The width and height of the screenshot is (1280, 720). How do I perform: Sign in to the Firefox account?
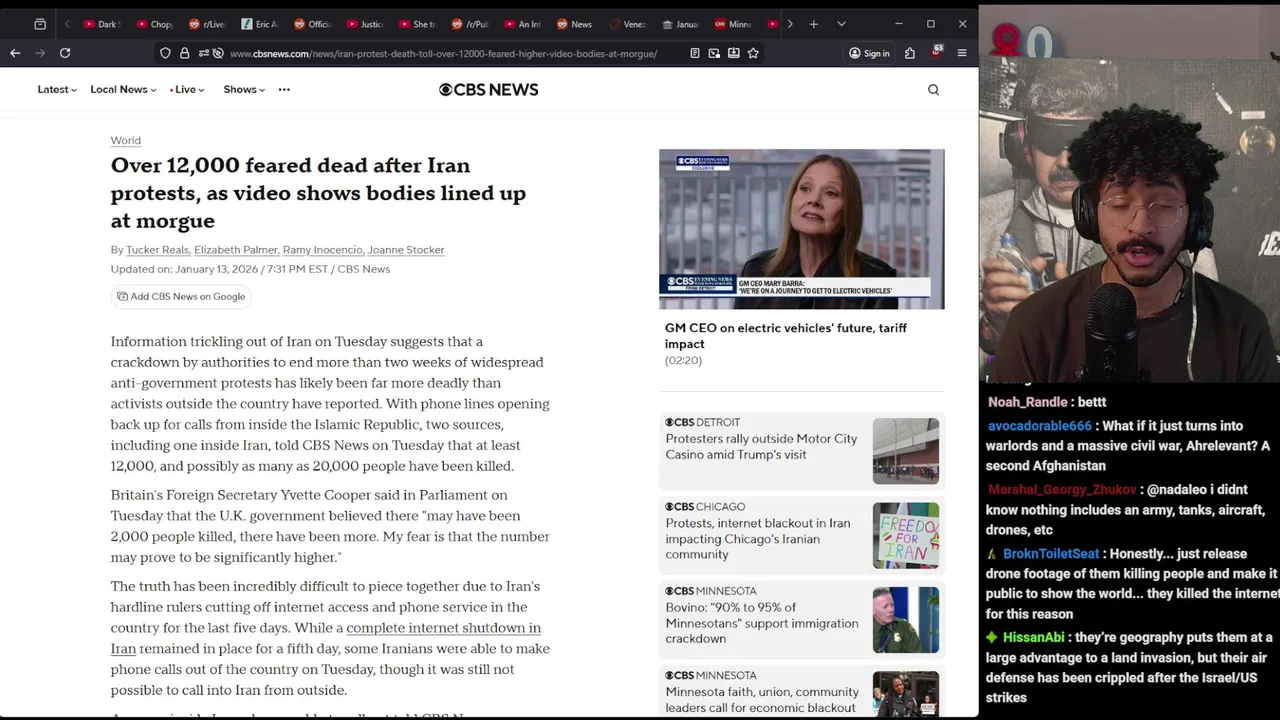[x=869, y=53]
